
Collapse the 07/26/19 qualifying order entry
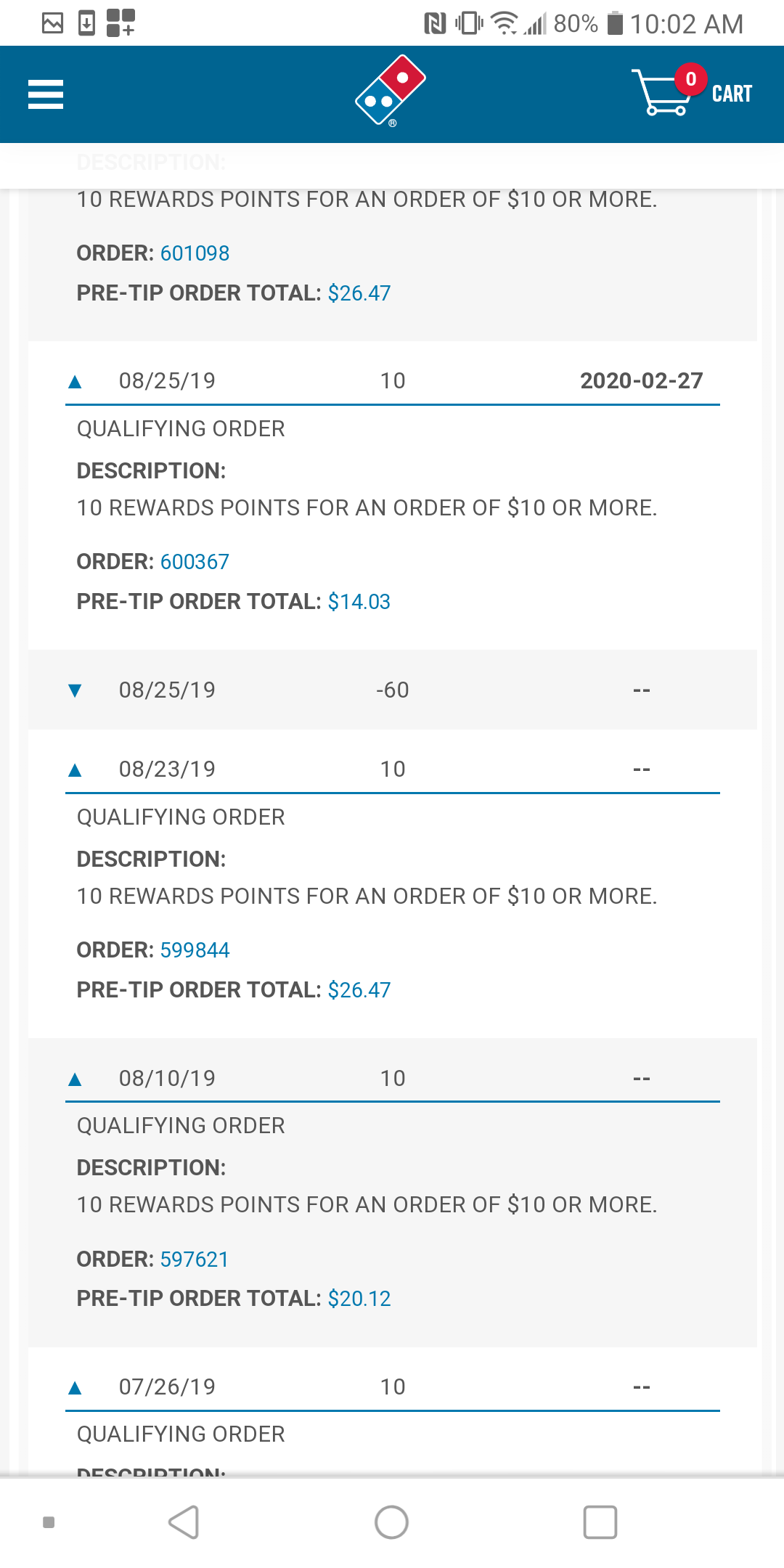75,1387
